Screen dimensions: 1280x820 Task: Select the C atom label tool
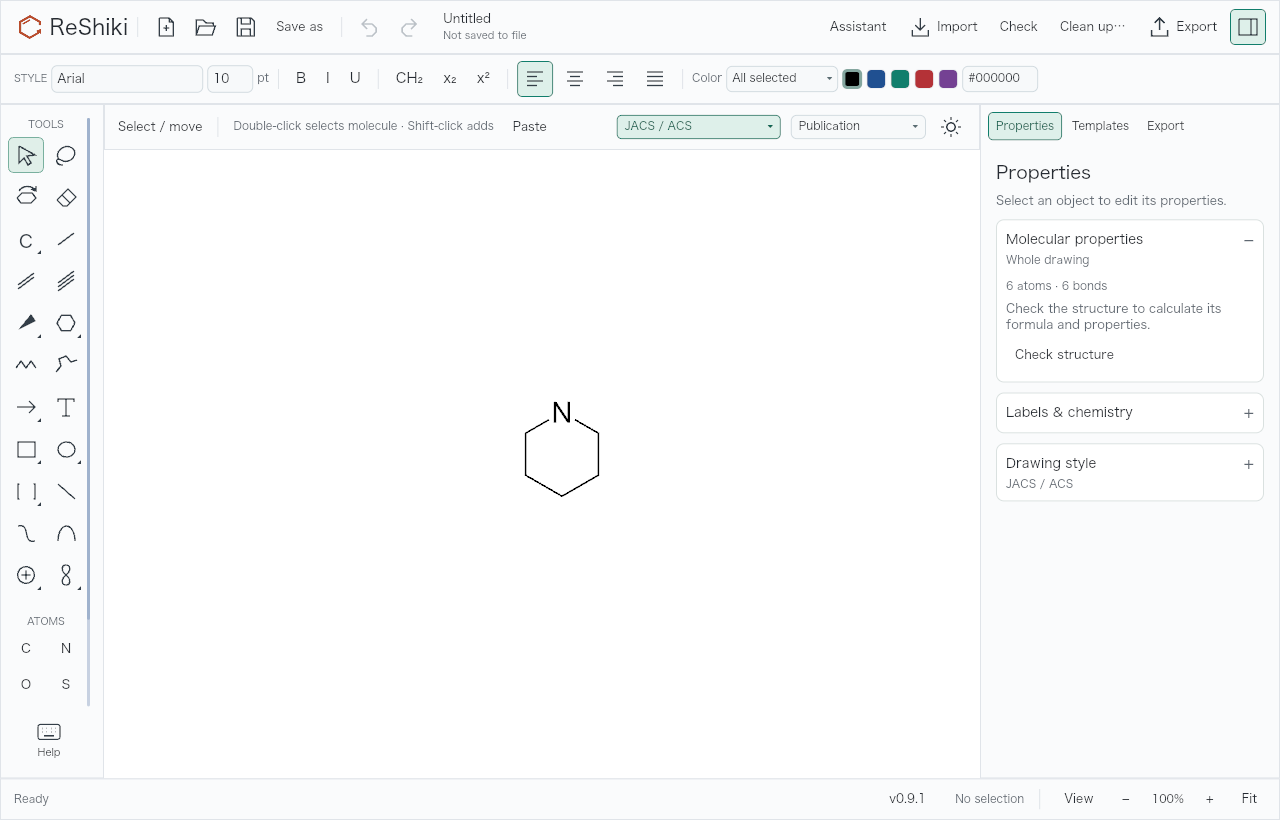[x=26, y=240]
